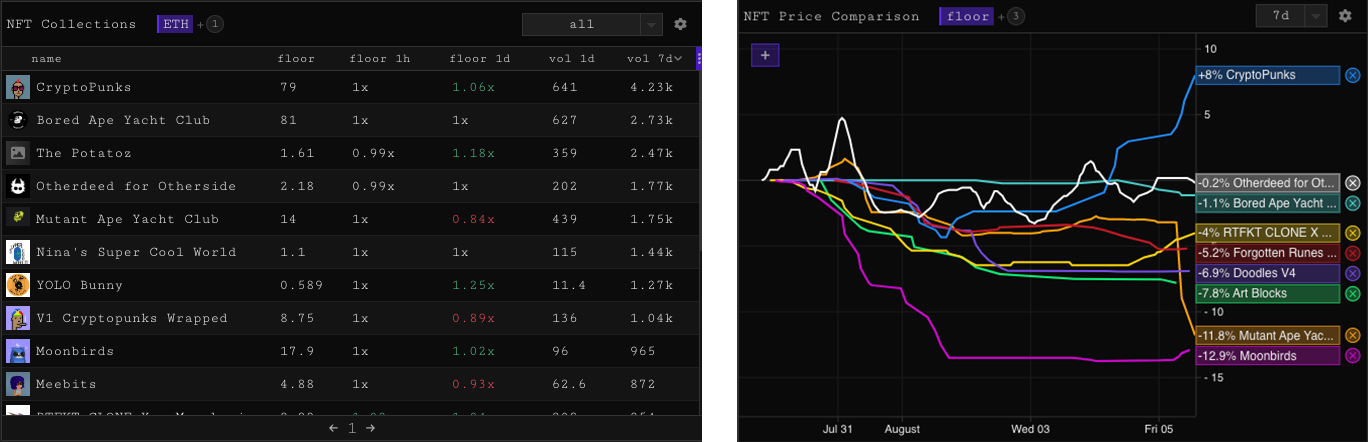Open the CryptoPunks collection row name
This screenshot has width=1368, height=442.
coord(84,88)
